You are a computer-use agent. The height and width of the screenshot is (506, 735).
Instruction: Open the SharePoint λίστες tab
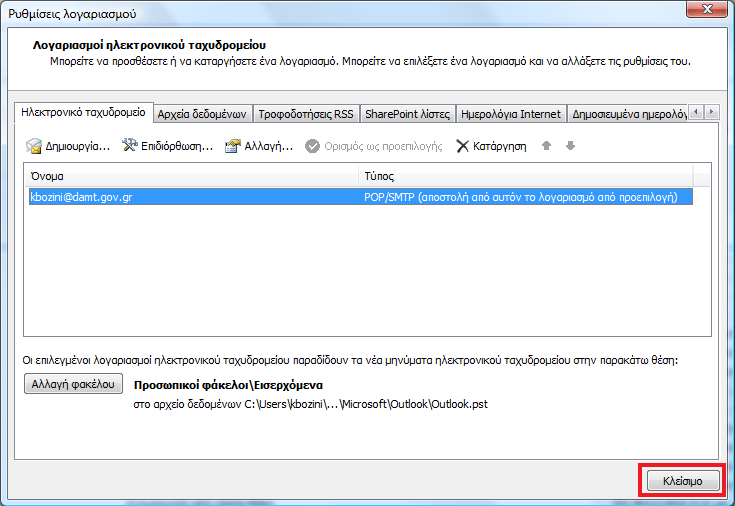407,114
